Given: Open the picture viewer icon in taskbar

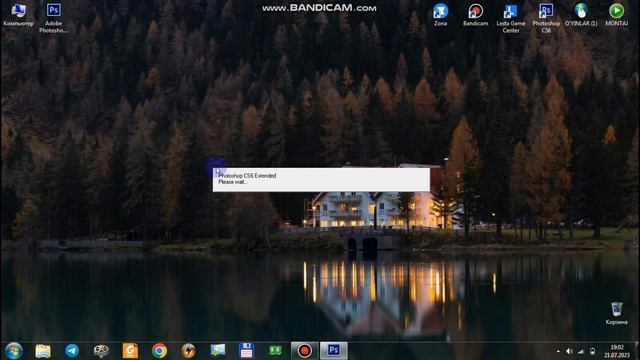Looking at the screenshot, I should pyautogui.click(x=218, y=351).
